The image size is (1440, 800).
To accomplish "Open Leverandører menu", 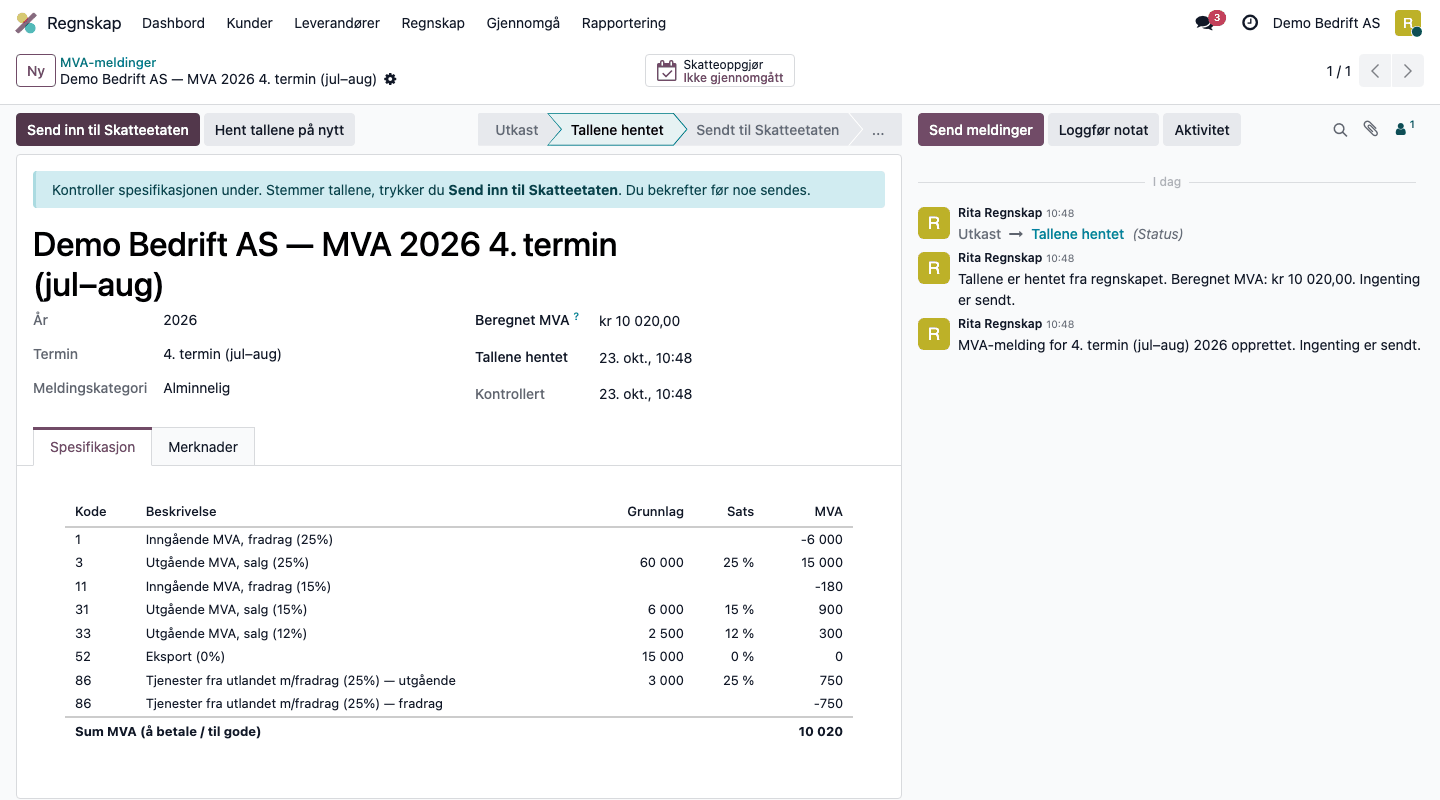I will tap(337, 23).
